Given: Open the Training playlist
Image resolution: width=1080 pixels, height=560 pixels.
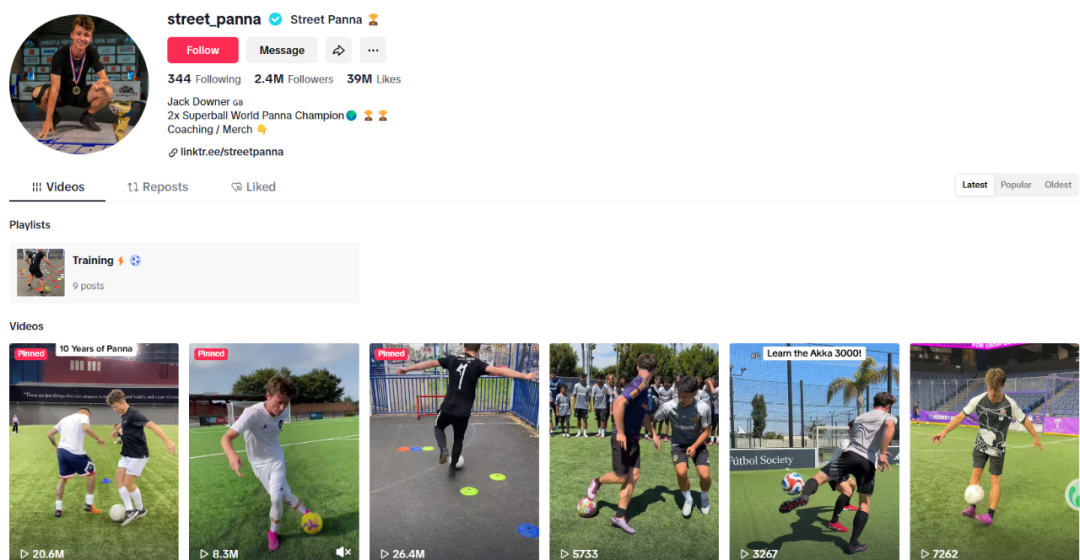Looking at the screenshot, I should (x=185, y=273).
